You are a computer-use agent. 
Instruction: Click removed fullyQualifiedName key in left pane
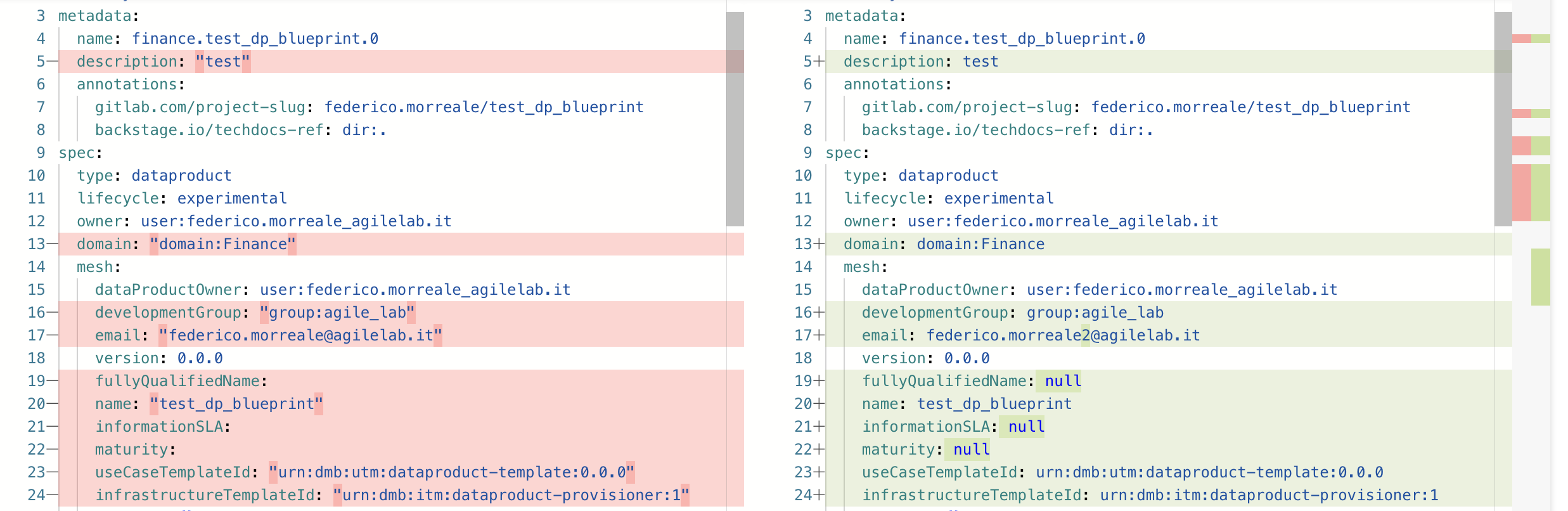coord(177,381)
